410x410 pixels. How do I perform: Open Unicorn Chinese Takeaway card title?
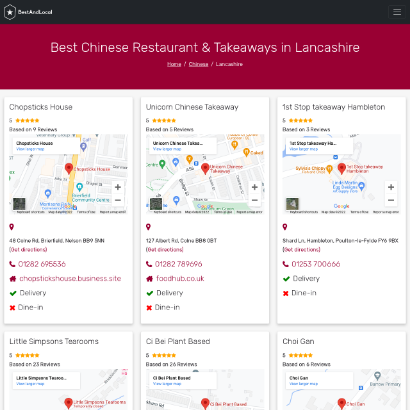[x=192, y=107]
